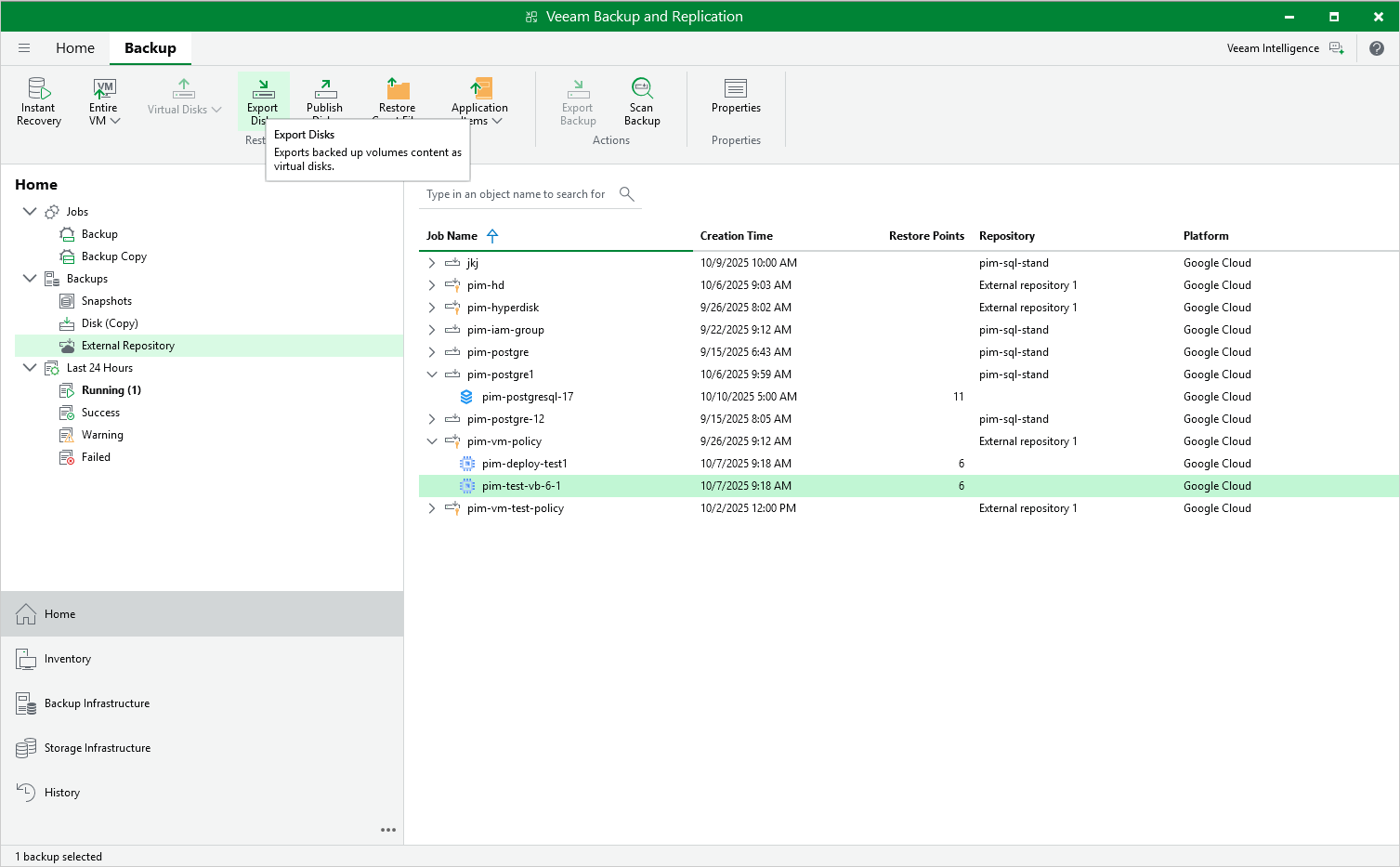Select the Snapshots node under Backups
Image resolution: width=1400 pixels, height=867 pixels.
tap(106, 301)
